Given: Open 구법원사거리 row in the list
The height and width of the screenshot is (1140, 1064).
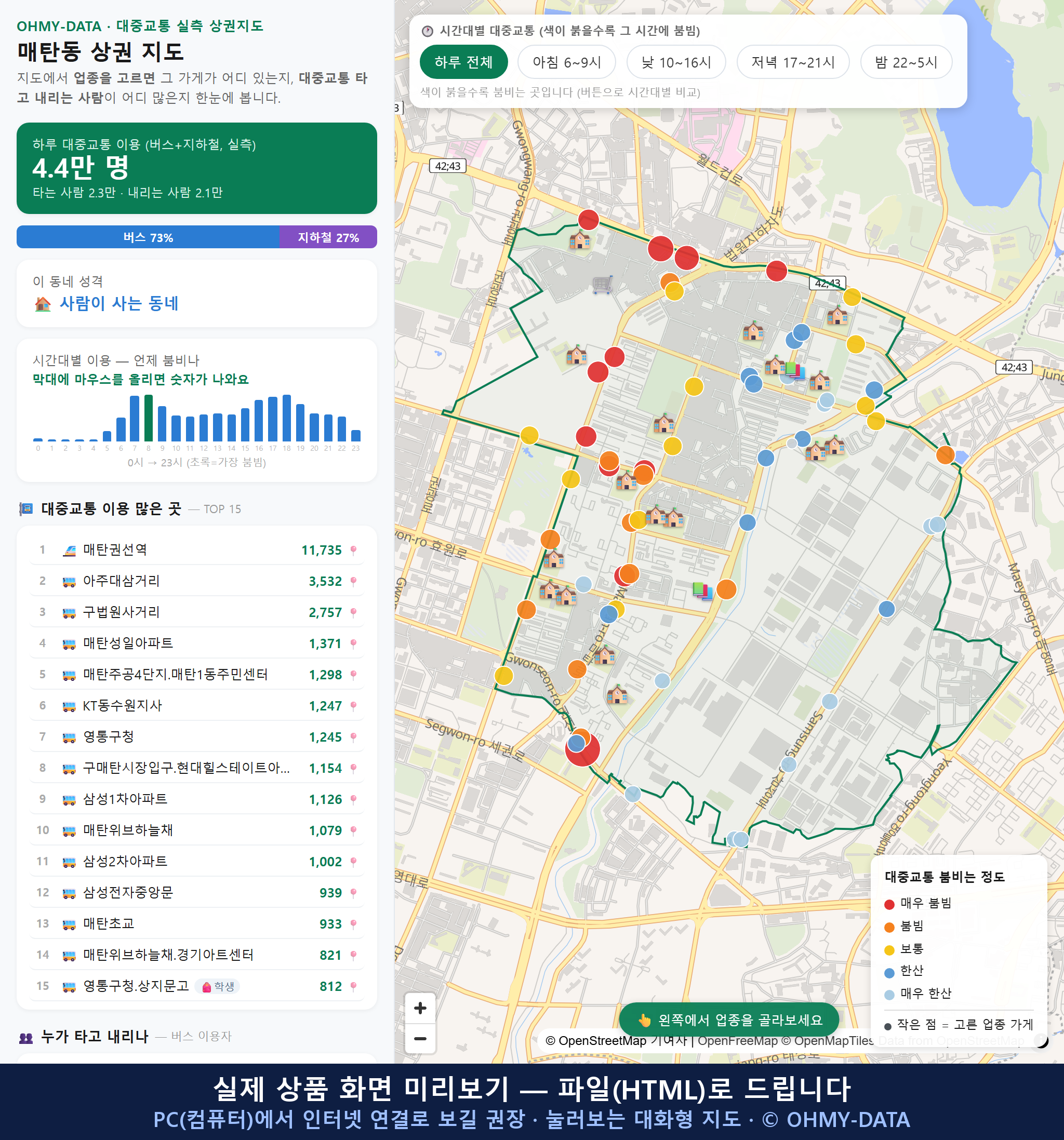Looking at the screenshot, I should coord(197,612).
